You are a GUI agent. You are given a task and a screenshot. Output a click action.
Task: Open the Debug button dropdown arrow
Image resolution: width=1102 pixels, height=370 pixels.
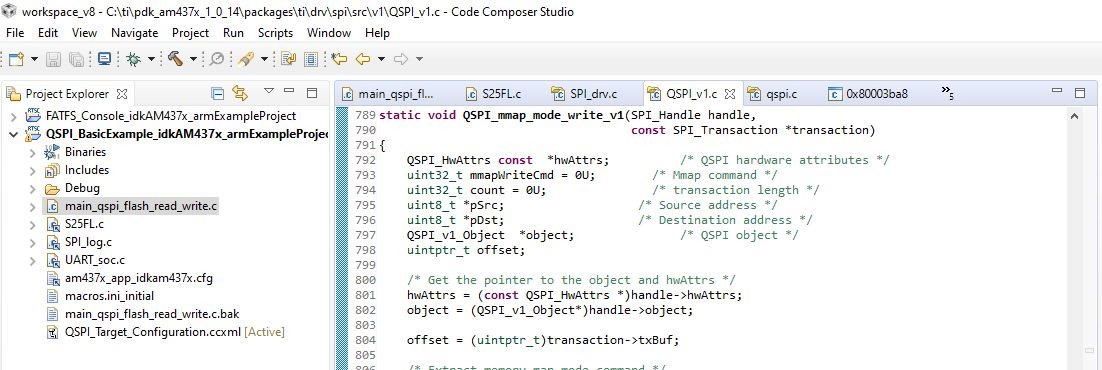[x=151, y=59]
